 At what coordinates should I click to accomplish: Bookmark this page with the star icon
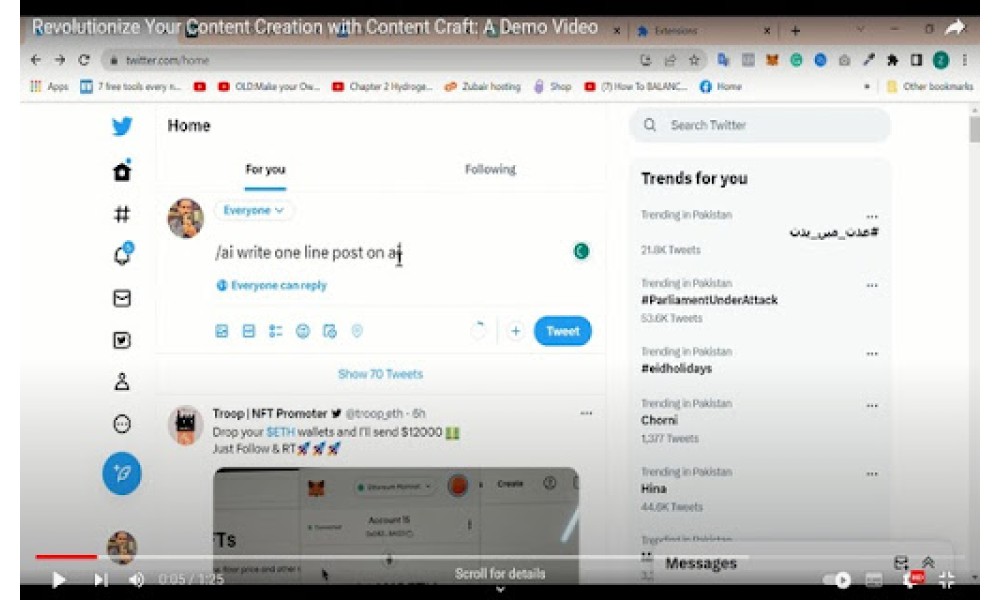coord(694,60)
